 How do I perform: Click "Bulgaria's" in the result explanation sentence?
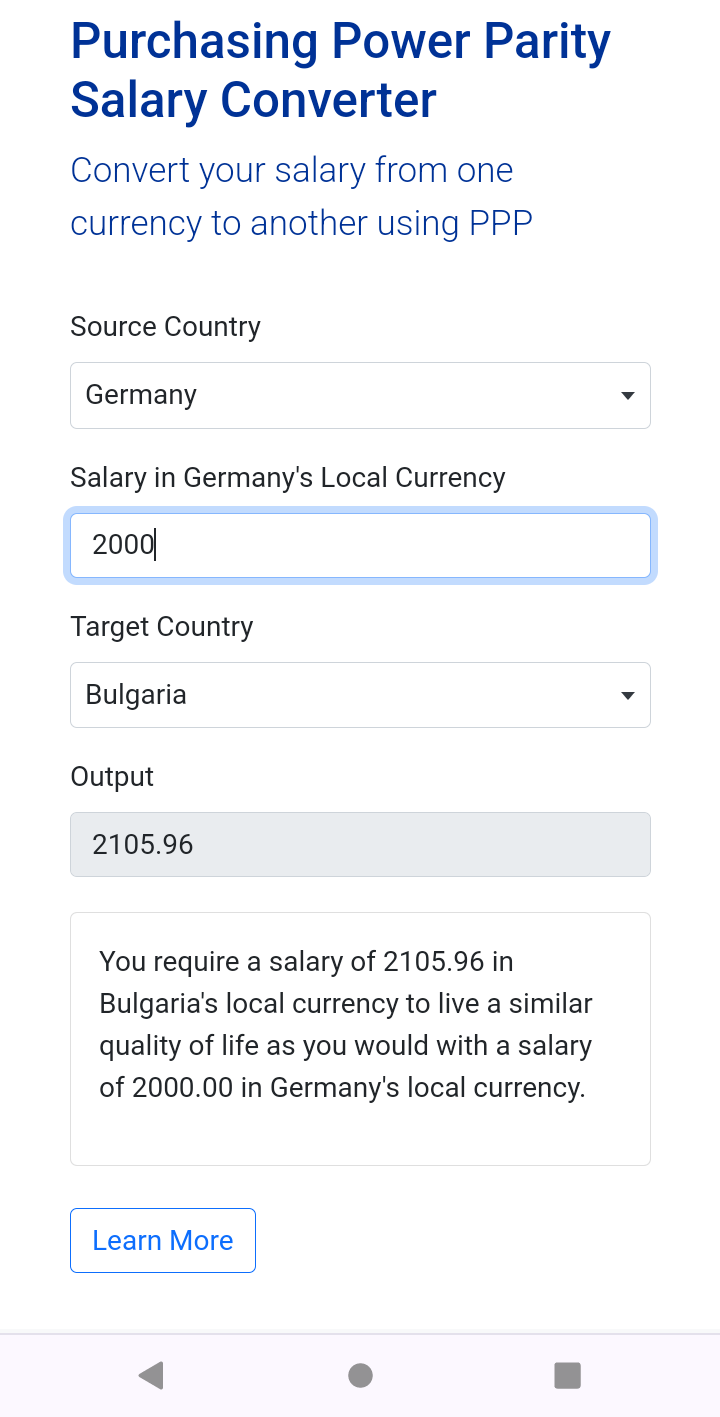pos(159,1004)
